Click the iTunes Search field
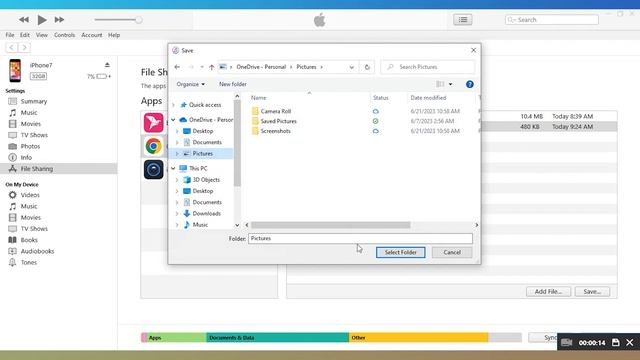The height and width of the screenshot is (360, 640). pos(552,20)
